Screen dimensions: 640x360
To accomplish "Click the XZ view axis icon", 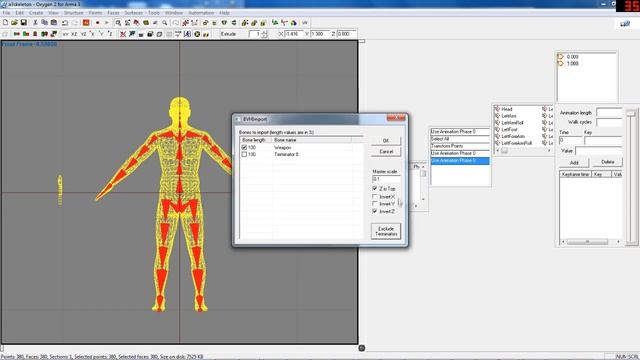I will tap(74, 34).
